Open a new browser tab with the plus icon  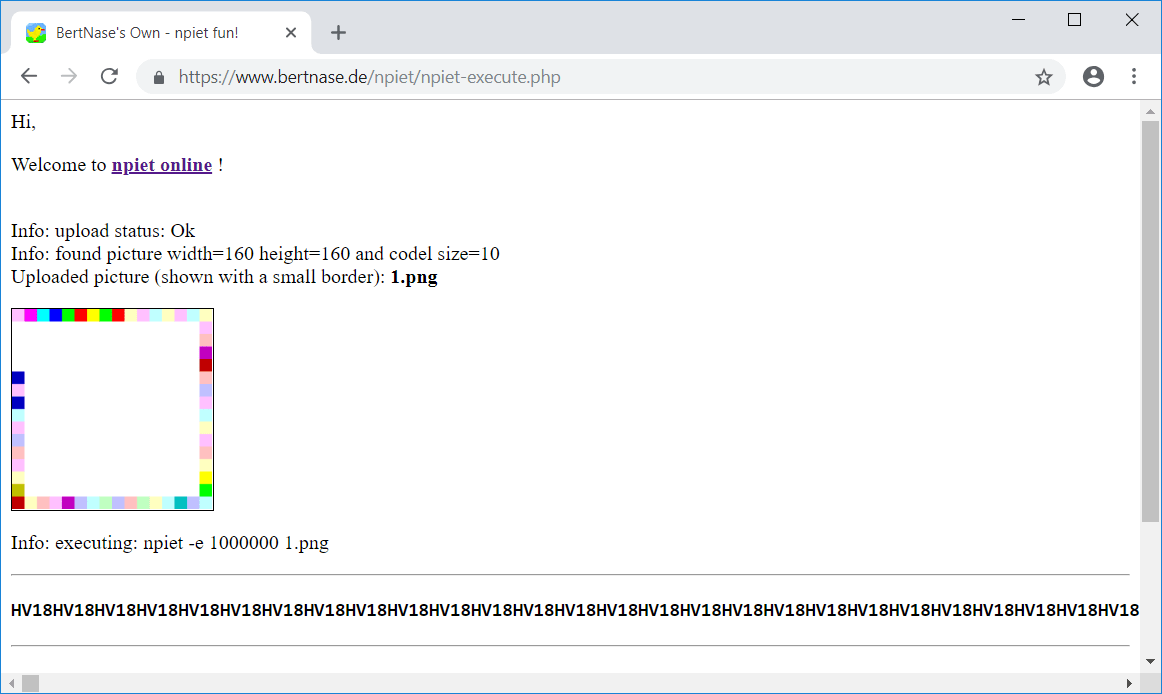pos(337,32)
